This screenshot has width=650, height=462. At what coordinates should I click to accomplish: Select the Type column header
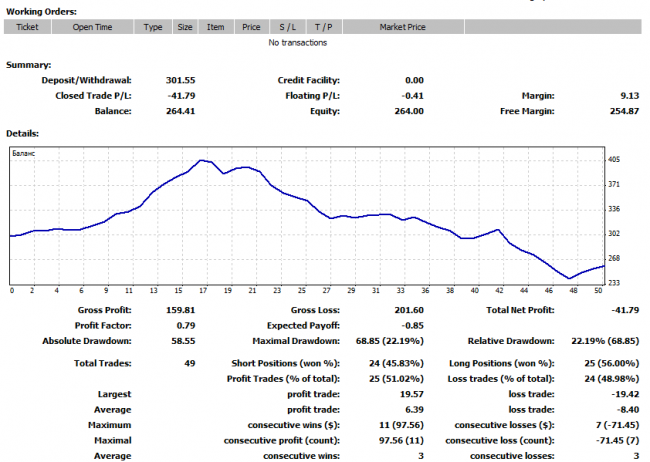tap(153, 27)
